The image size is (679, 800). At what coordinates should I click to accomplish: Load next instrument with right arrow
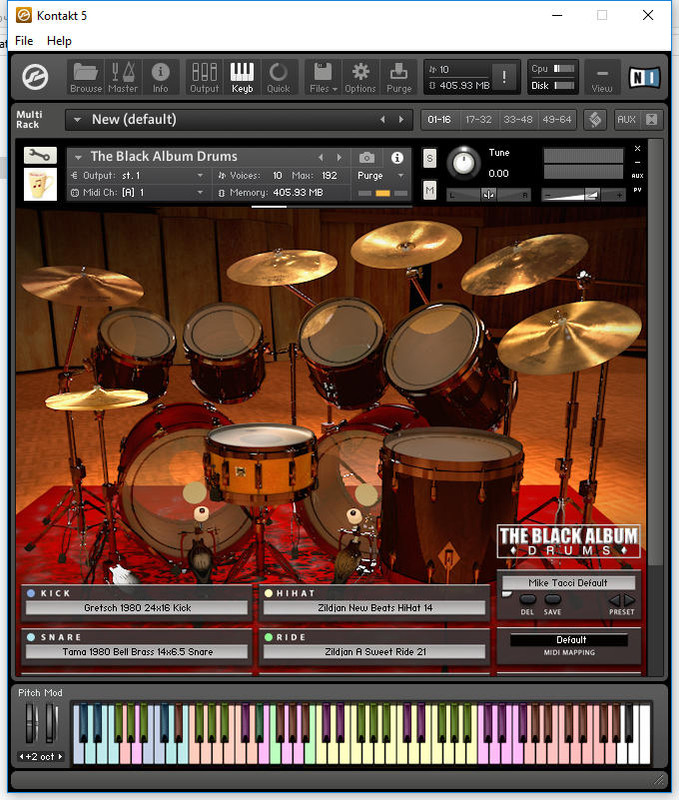click(x=339, y=158)
